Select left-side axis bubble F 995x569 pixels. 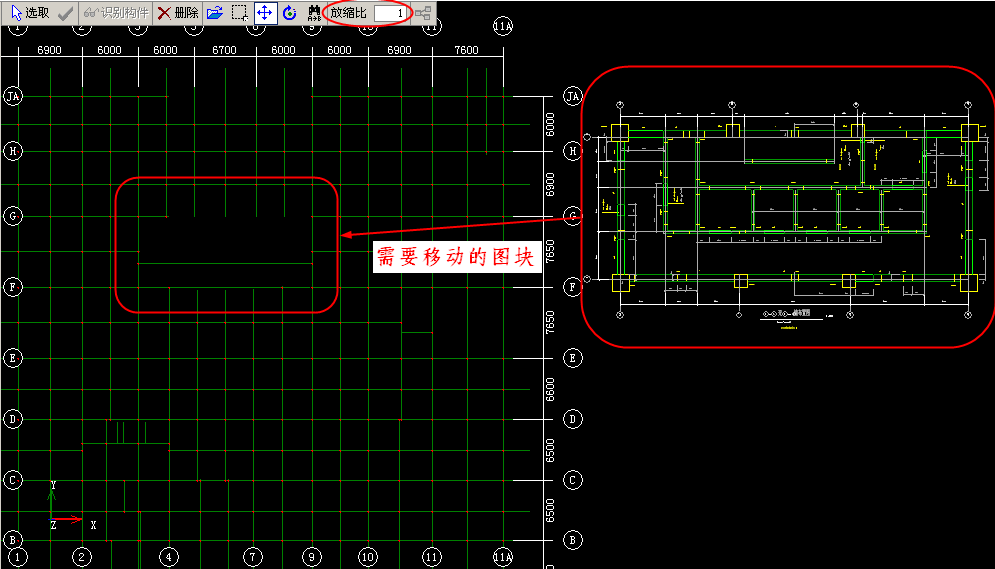13,287
